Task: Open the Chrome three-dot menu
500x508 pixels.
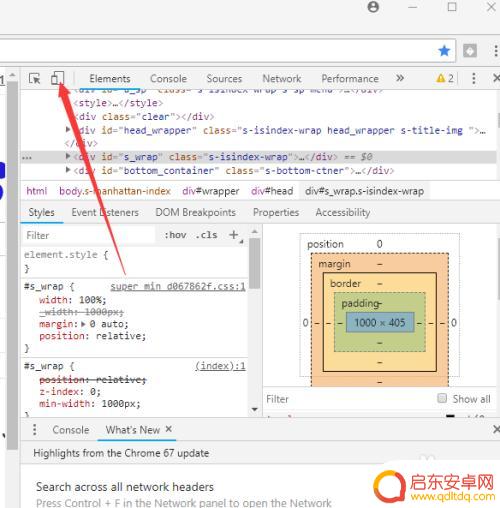Action: click(496, 51)
